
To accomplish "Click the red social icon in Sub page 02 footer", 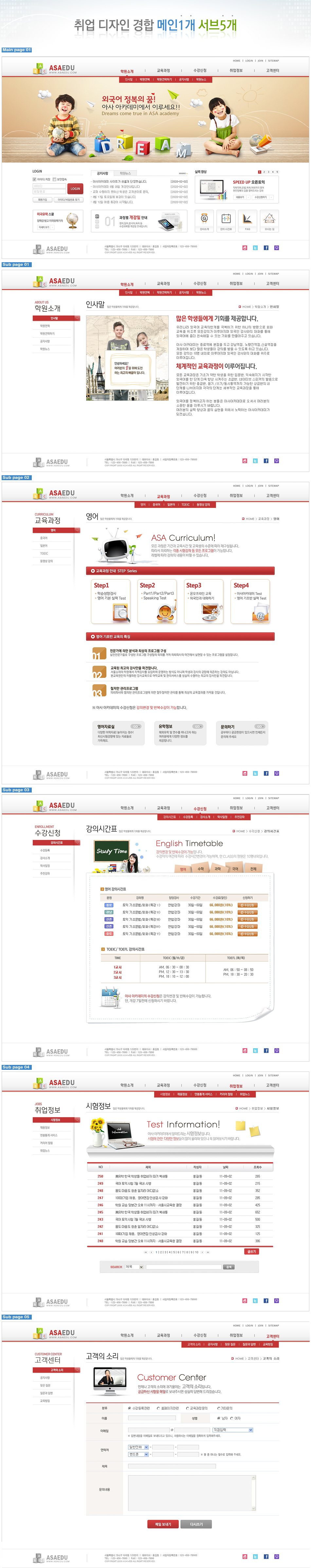I will (245, 773).
